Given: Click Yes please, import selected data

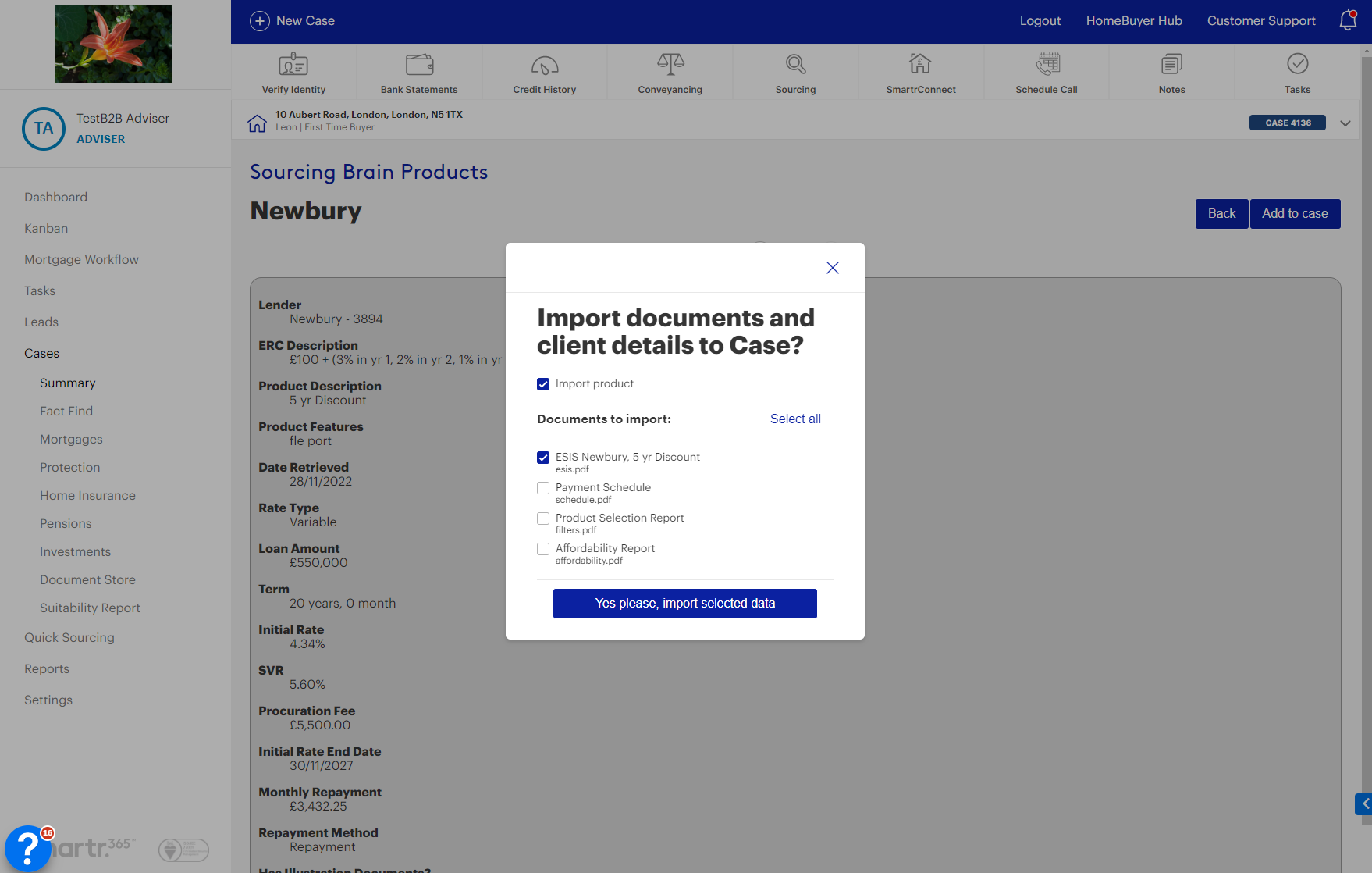Looking at the screenshot, I should [x=685, y=604].
